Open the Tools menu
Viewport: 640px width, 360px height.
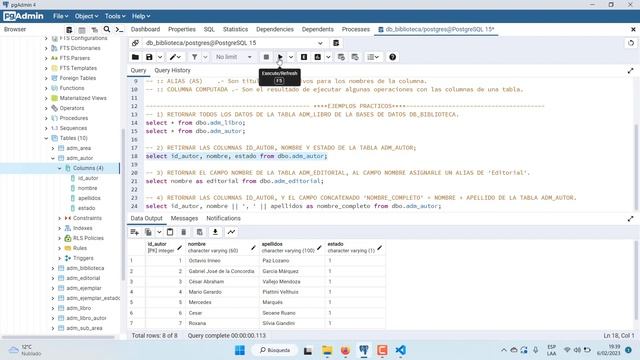point(115,16)
